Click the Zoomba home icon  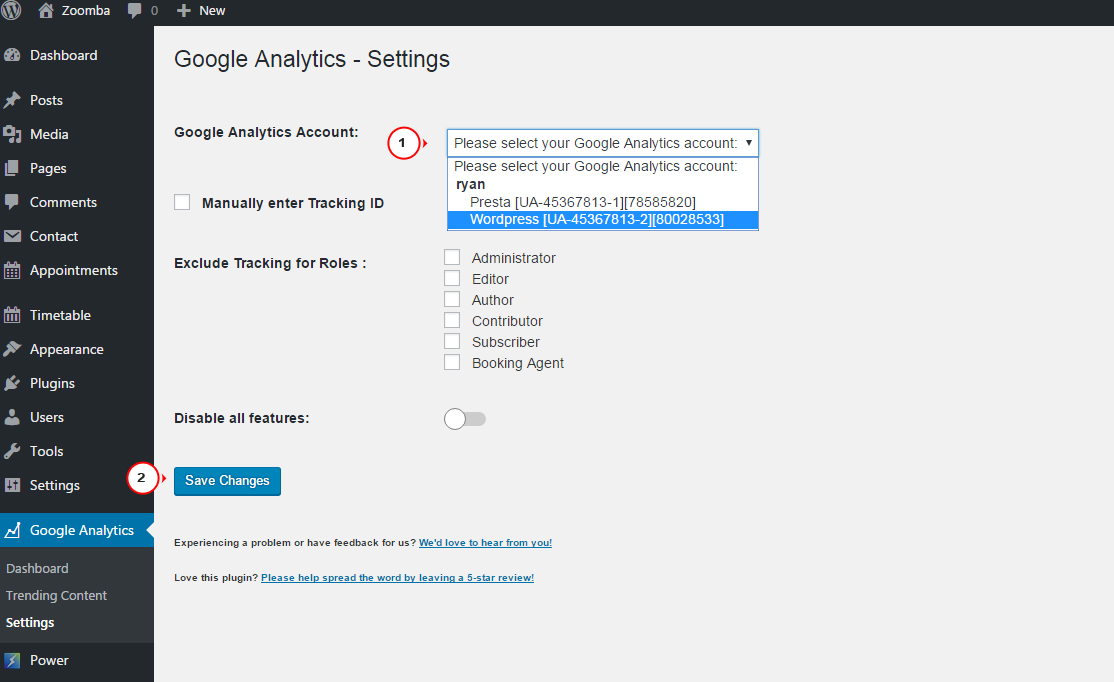45,10
